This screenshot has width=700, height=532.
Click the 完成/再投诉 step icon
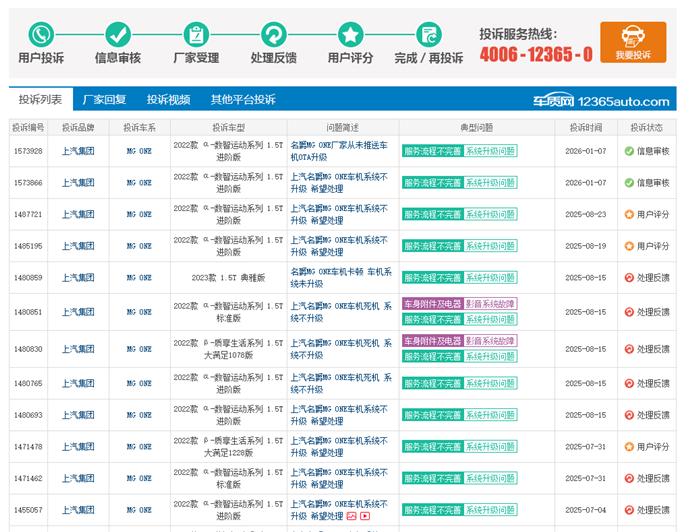click(x=428, y=34)
